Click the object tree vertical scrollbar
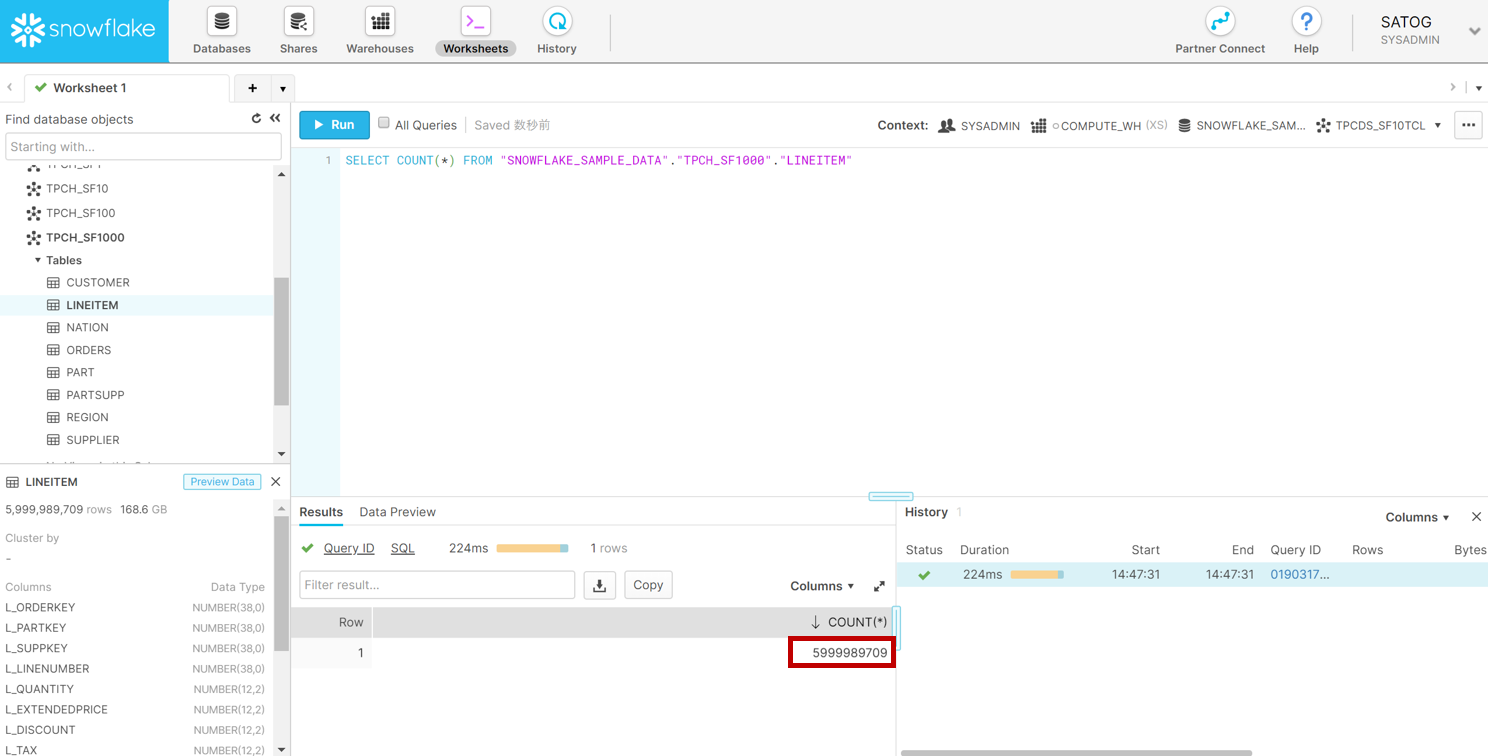1488x756 pixels. coord(281,340)
